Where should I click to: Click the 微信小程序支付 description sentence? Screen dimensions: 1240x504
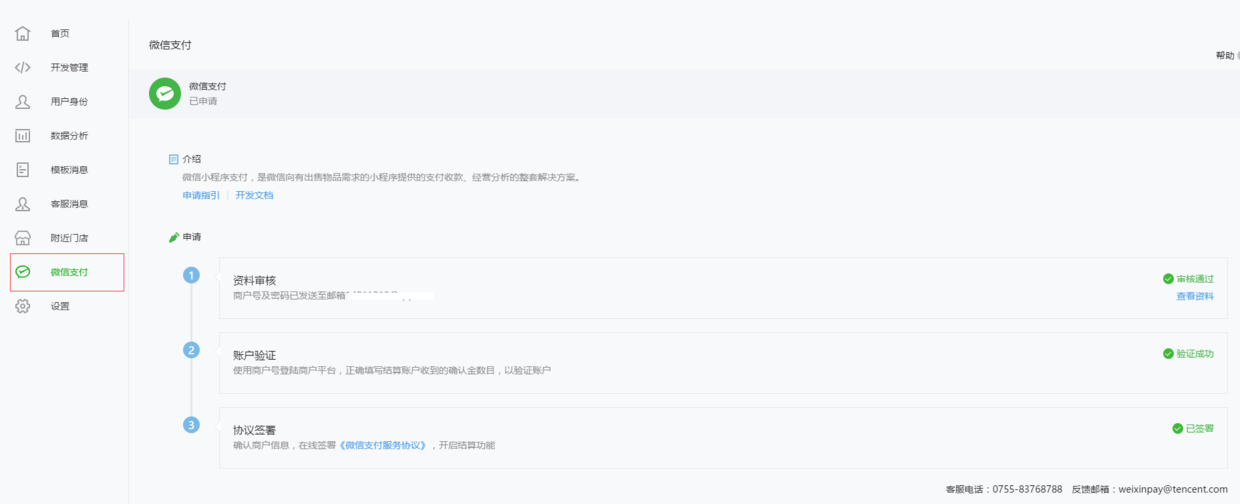coord(381,177)
